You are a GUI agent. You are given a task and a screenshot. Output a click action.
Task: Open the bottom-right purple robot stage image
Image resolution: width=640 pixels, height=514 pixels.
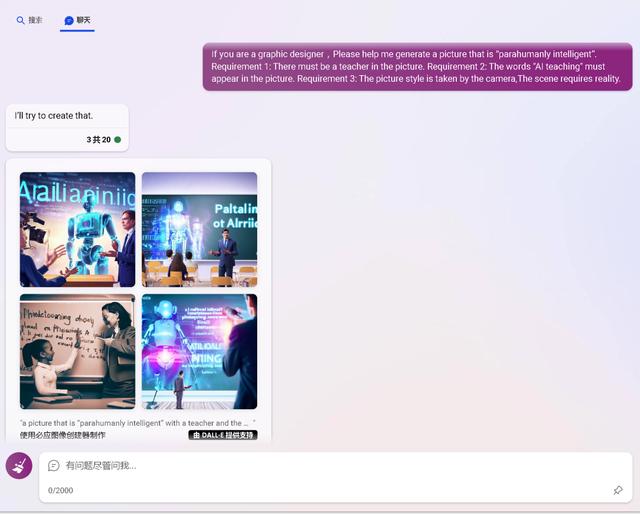[199, 351]
